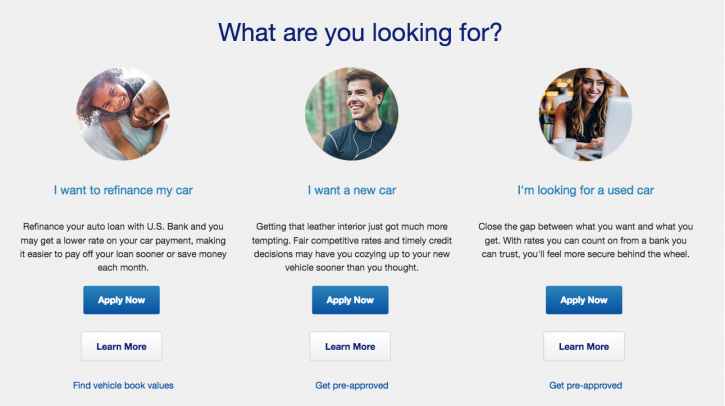Open Learn More for used car loans
The height and width of the screenshot is (406, 725).
[584, 346]
